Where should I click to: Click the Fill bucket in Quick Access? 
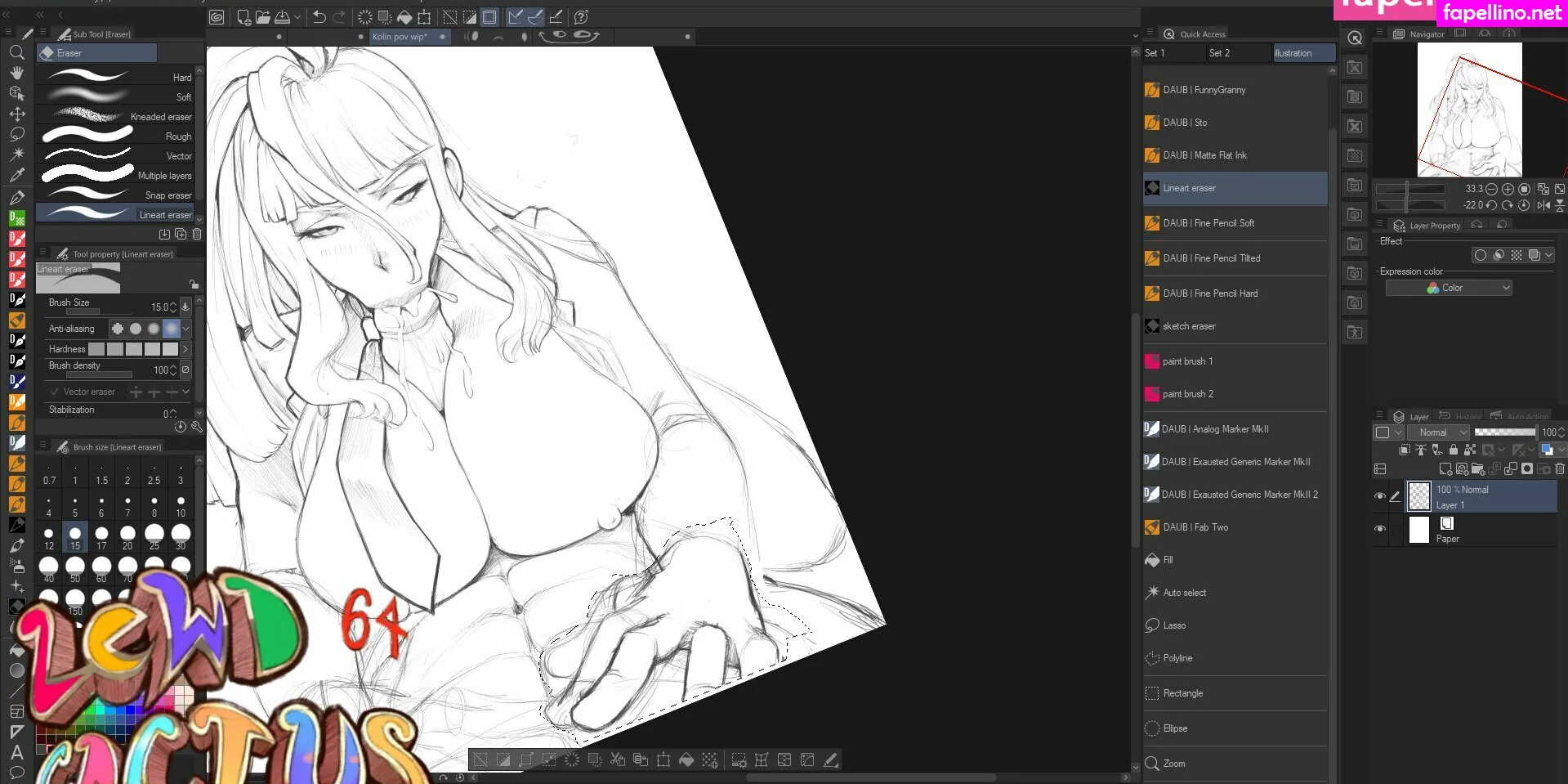click(1167, 560)
